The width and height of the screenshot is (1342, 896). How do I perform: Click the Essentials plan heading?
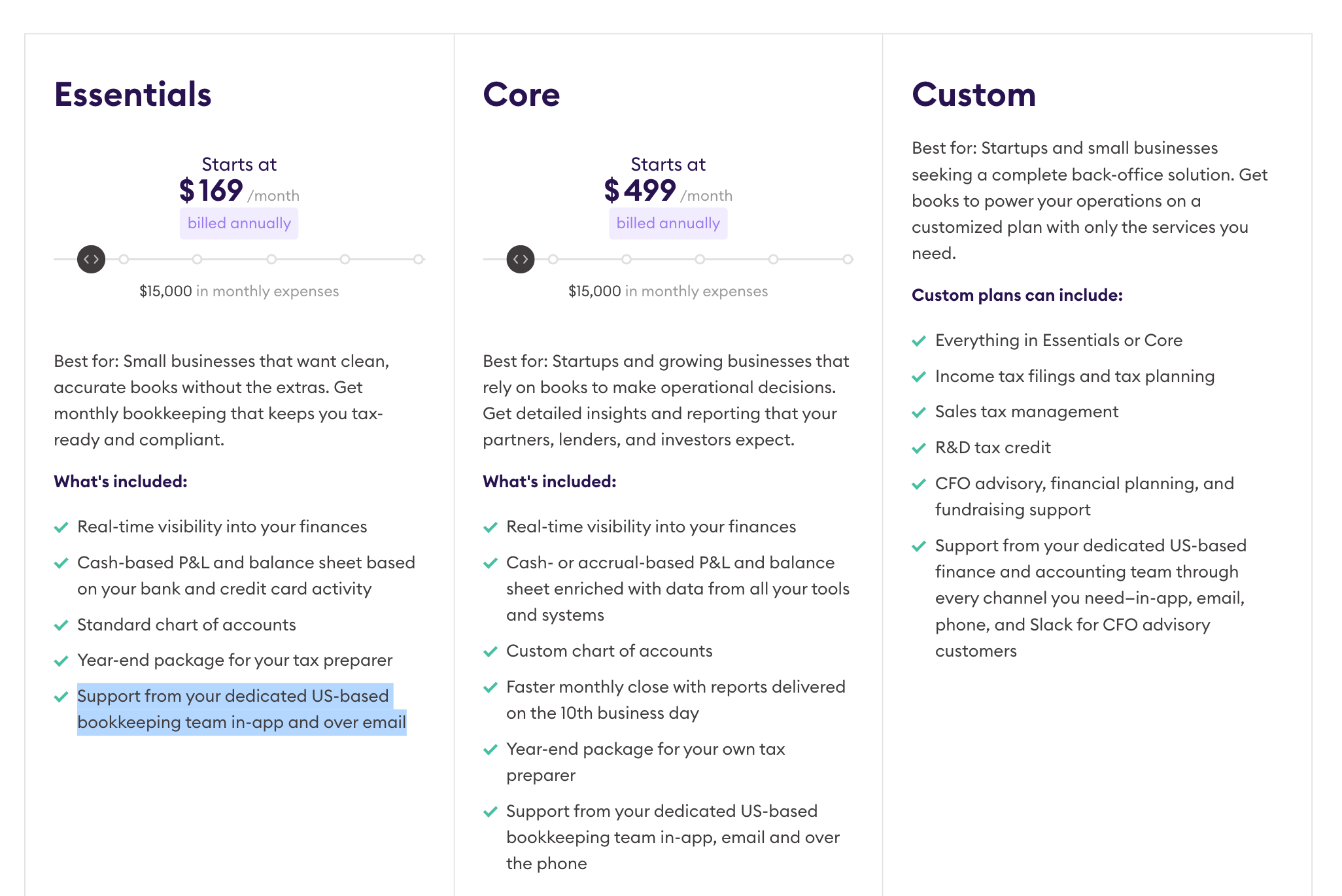(x=133, y=95)
